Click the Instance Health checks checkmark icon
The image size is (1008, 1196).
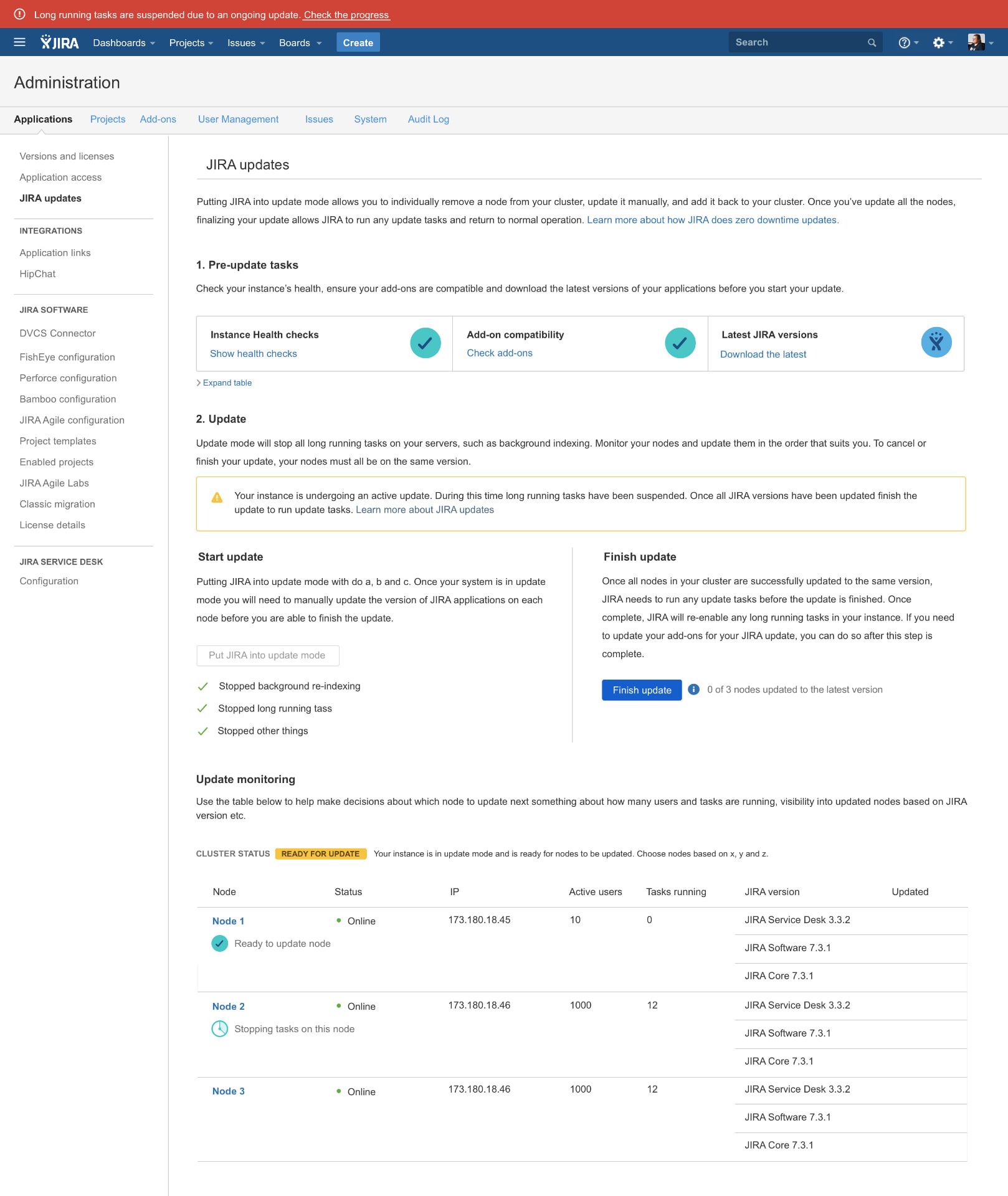426,343
